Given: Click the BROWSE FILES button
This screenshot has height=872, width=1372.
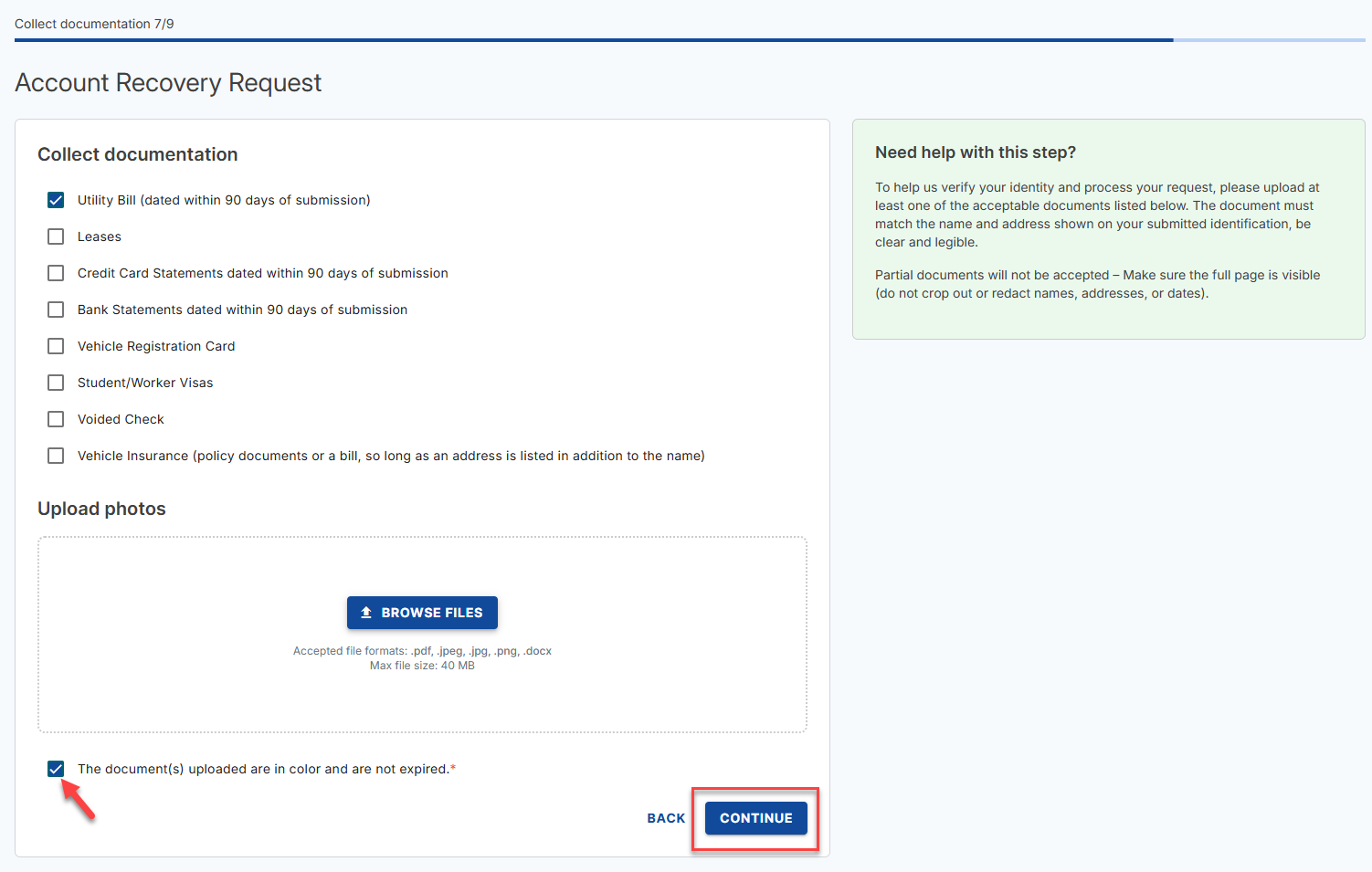Looking at the screenshot, I should (422, 612).
